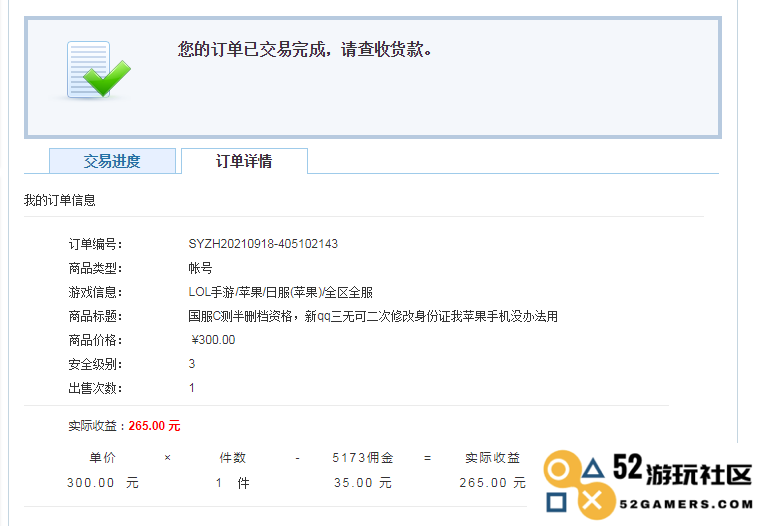The image size is (764, 526).
Task: Click the 出售次数 label
Action: click(x=95, y=388)
